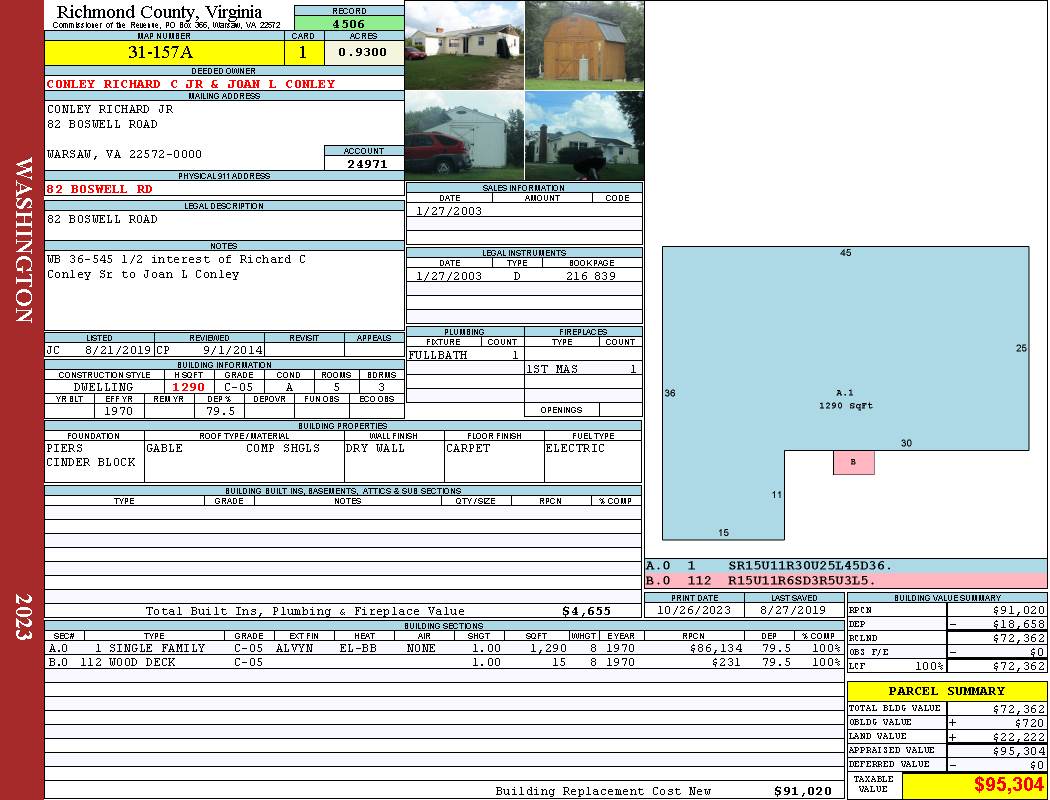The image size is (1050, 800).
Task: Select the A.0 sketch code row
Action: (x=845, y=566)
